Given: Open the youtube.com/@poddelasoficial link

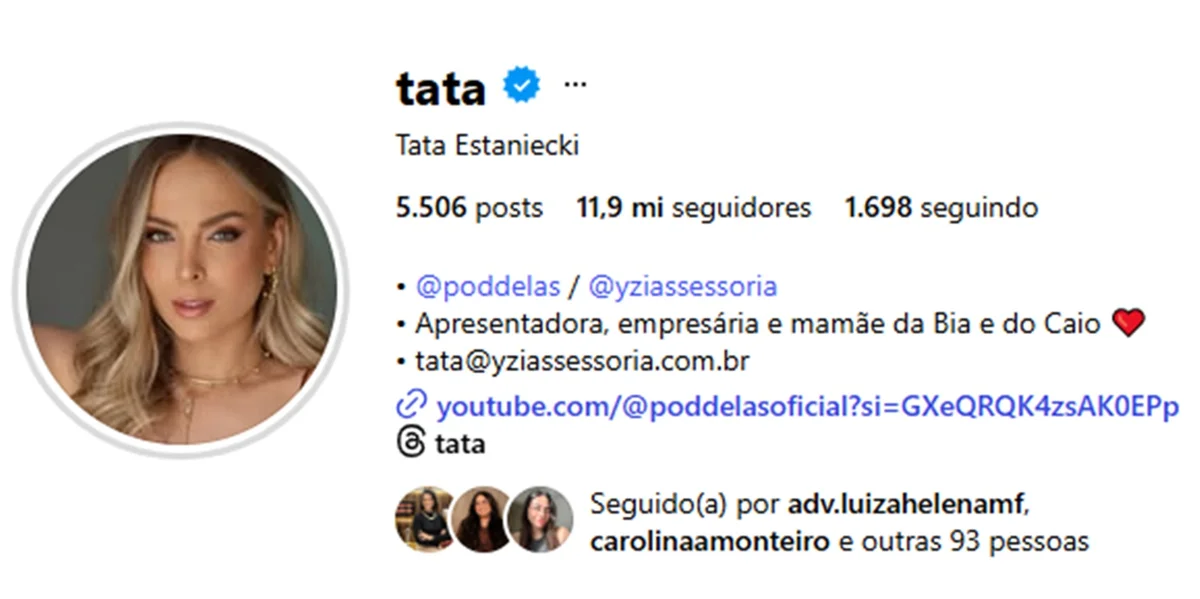Looking at the screenshot, I should (x=808, y=407).
